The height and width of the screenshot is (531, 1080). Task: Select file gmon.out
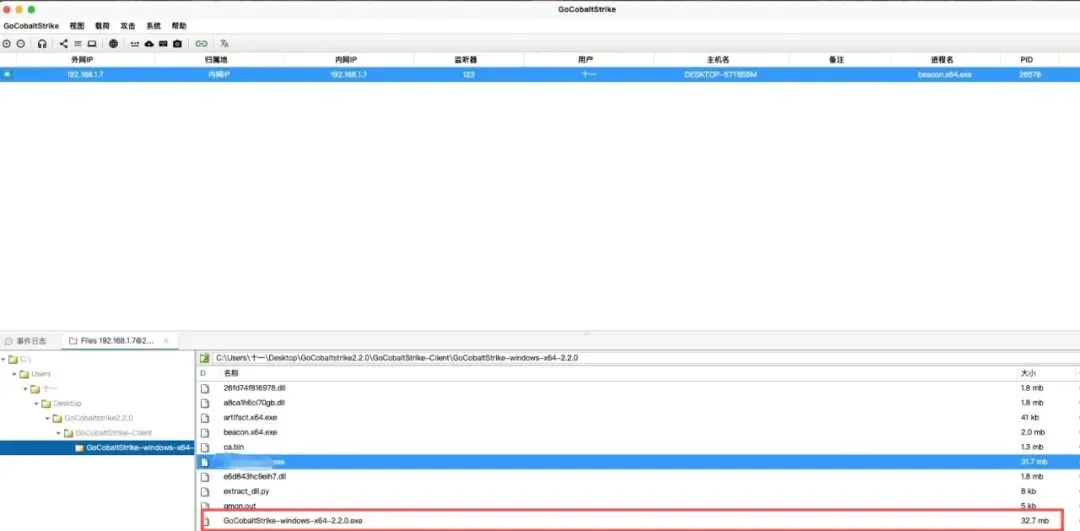pyautogui.click(x=240, y=506)
